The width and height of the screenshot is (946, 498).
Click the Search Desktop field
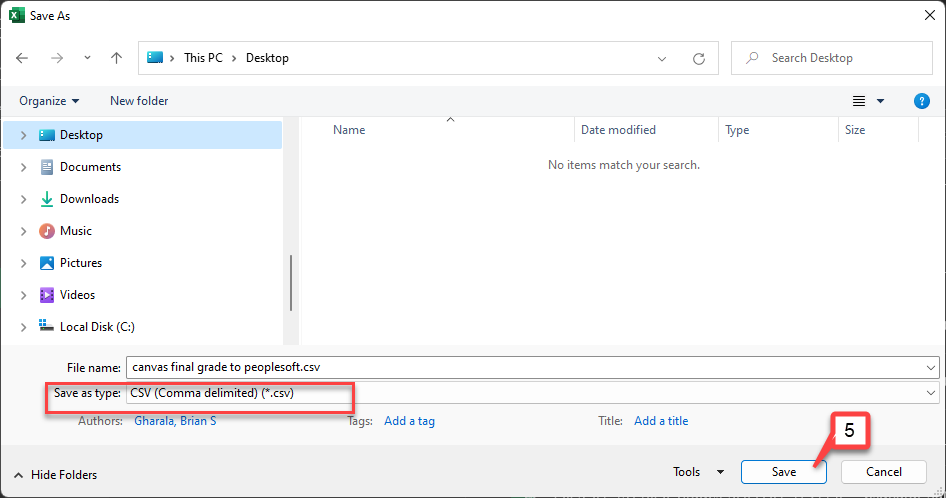(831, 58)
